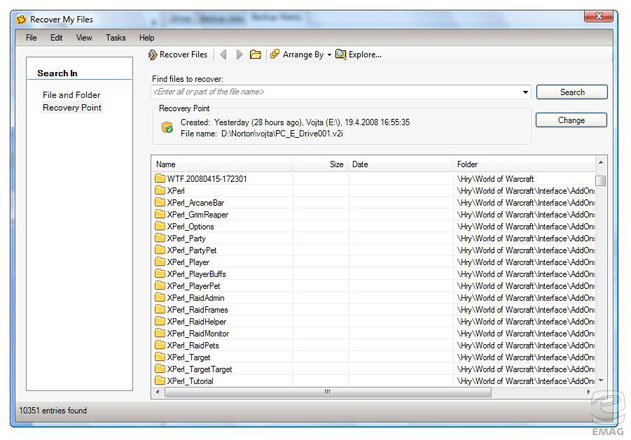Click the vertical scrollbar thumb
Viewport: 631px width, 440px height.
click(600, 180)
